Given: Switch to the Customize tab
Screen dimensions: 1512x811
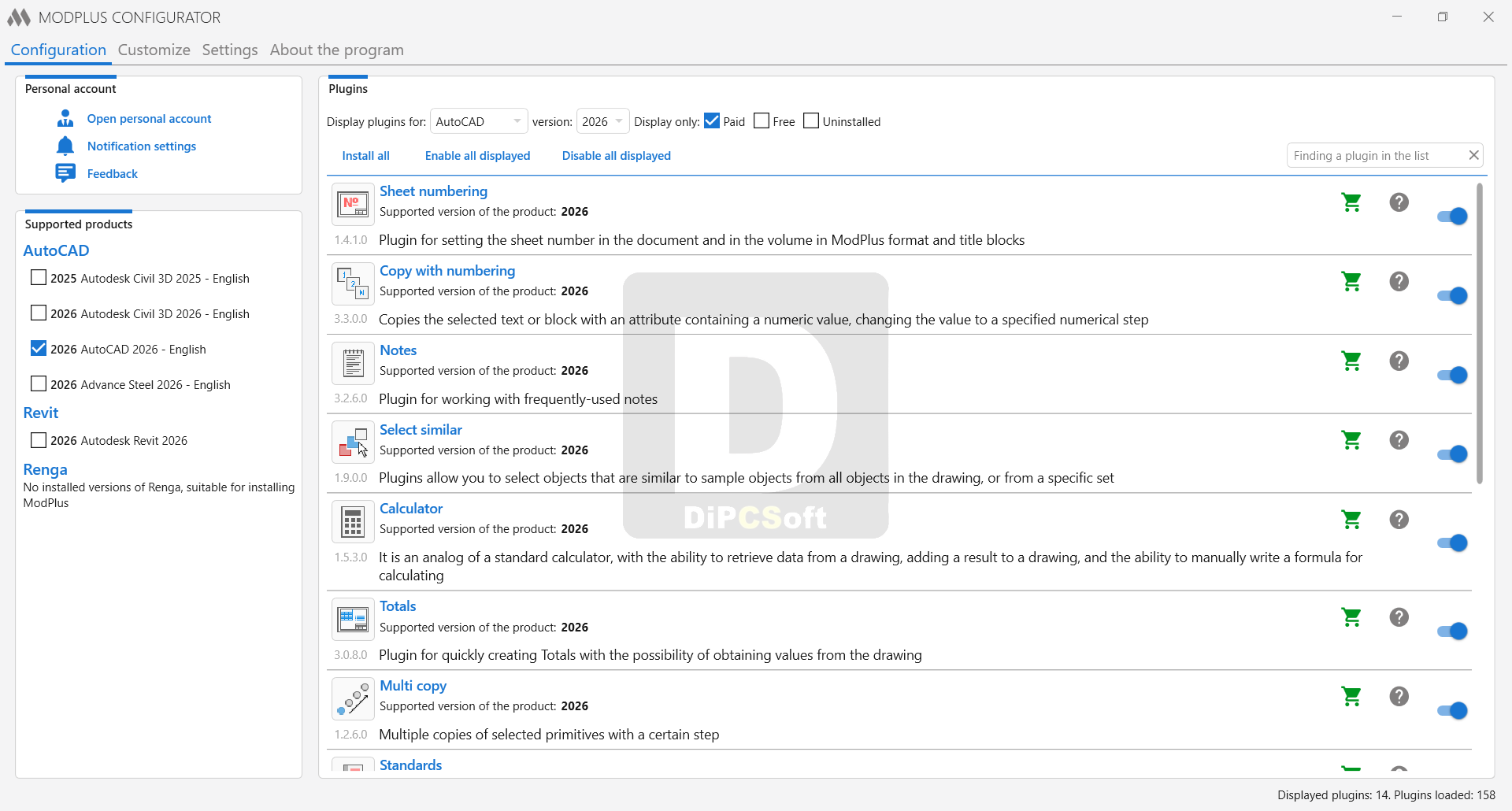Looking at the screenshot, I should click(154, 50).
